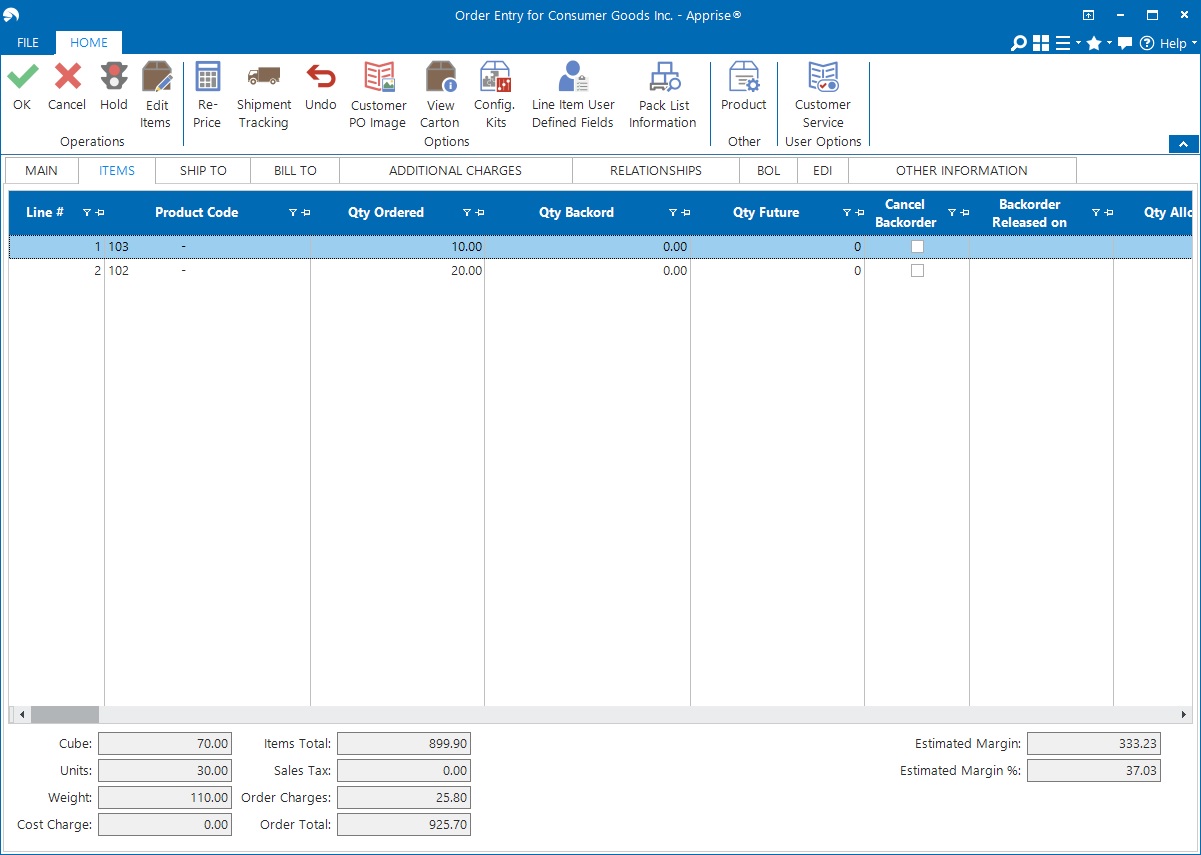Toggle the pin icon on Qty Backord column
This screenshot has height=855, width=1201.
[686, 213]
